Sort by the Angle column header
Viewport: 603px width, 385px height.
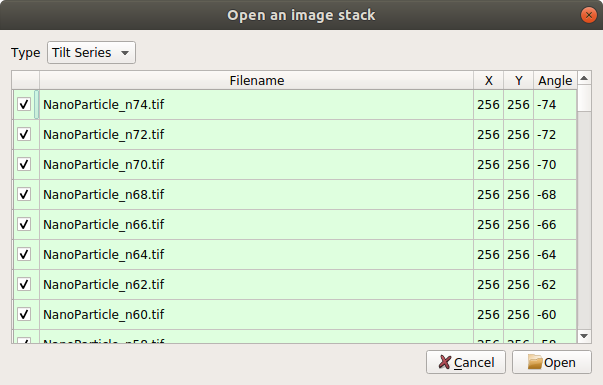(x=555, y=80)
